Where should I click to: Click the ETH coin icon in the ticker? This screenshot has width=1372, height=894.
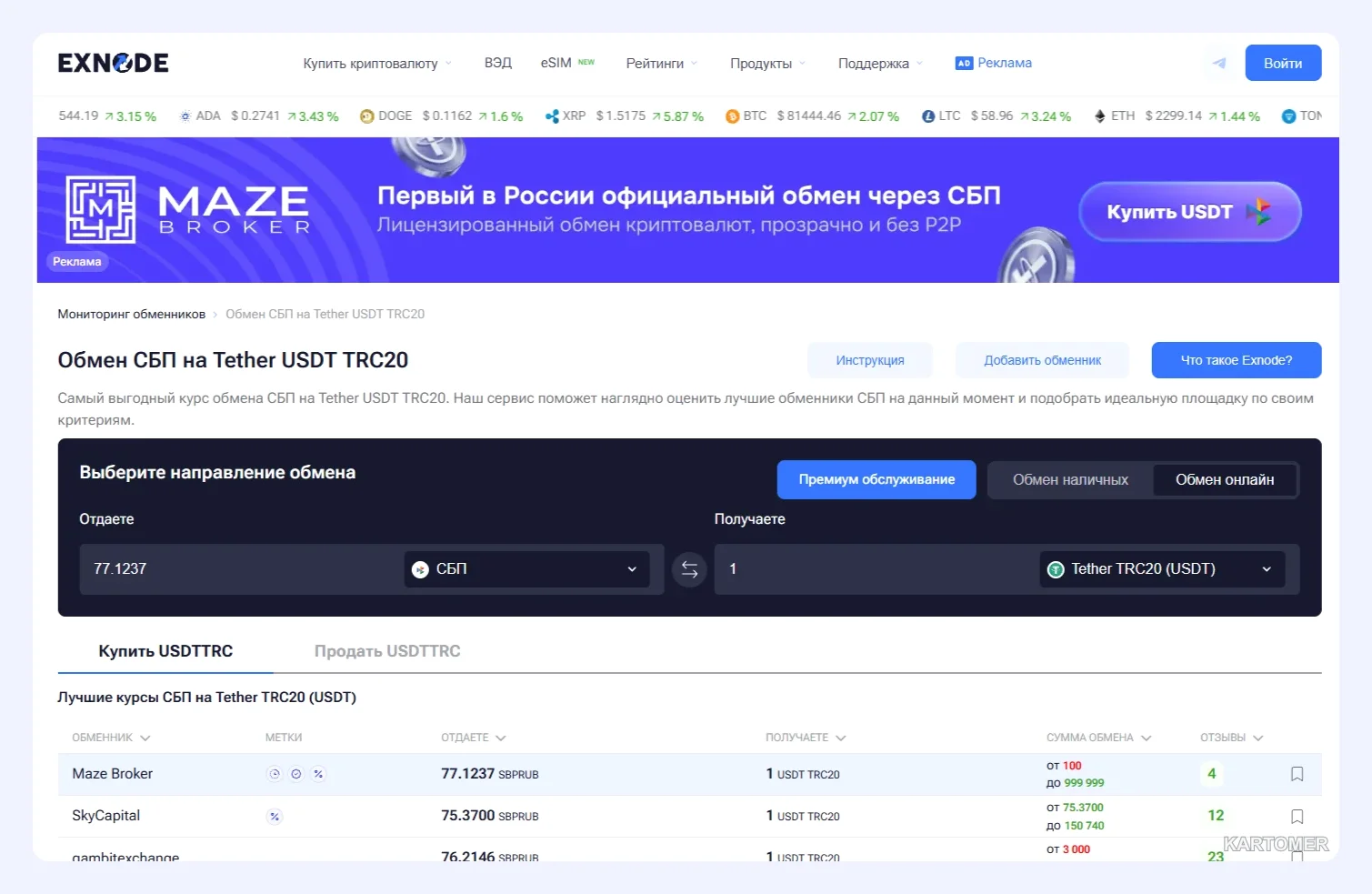[1100, 116]
